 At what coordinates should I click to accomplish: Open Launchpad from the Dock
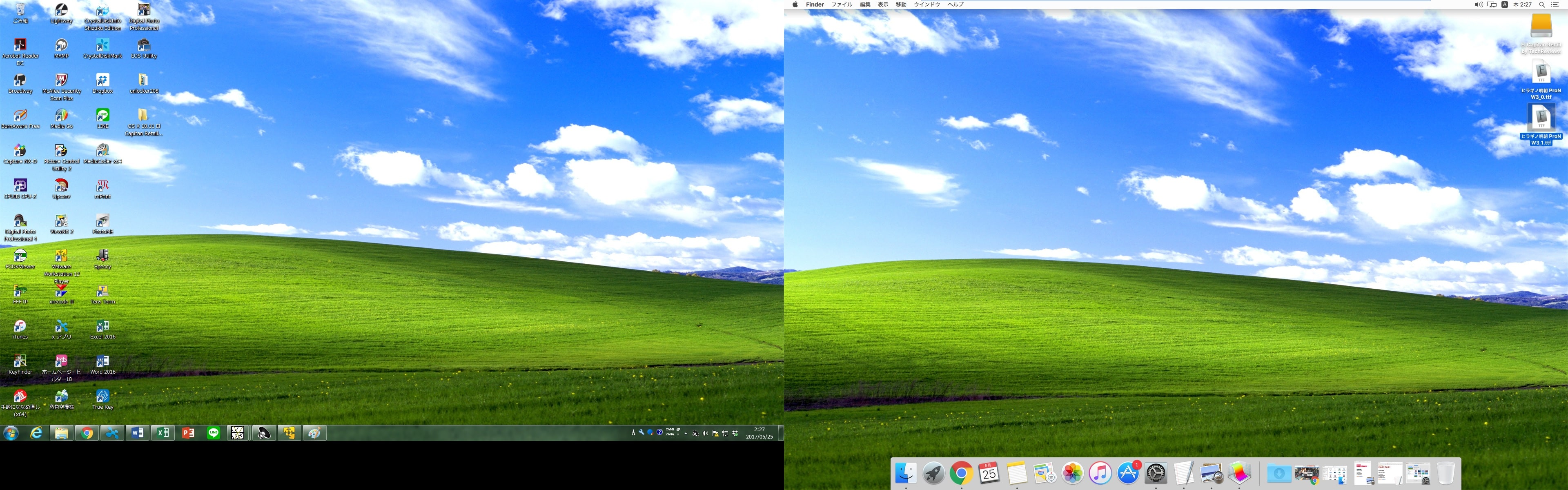click(934, 473)
